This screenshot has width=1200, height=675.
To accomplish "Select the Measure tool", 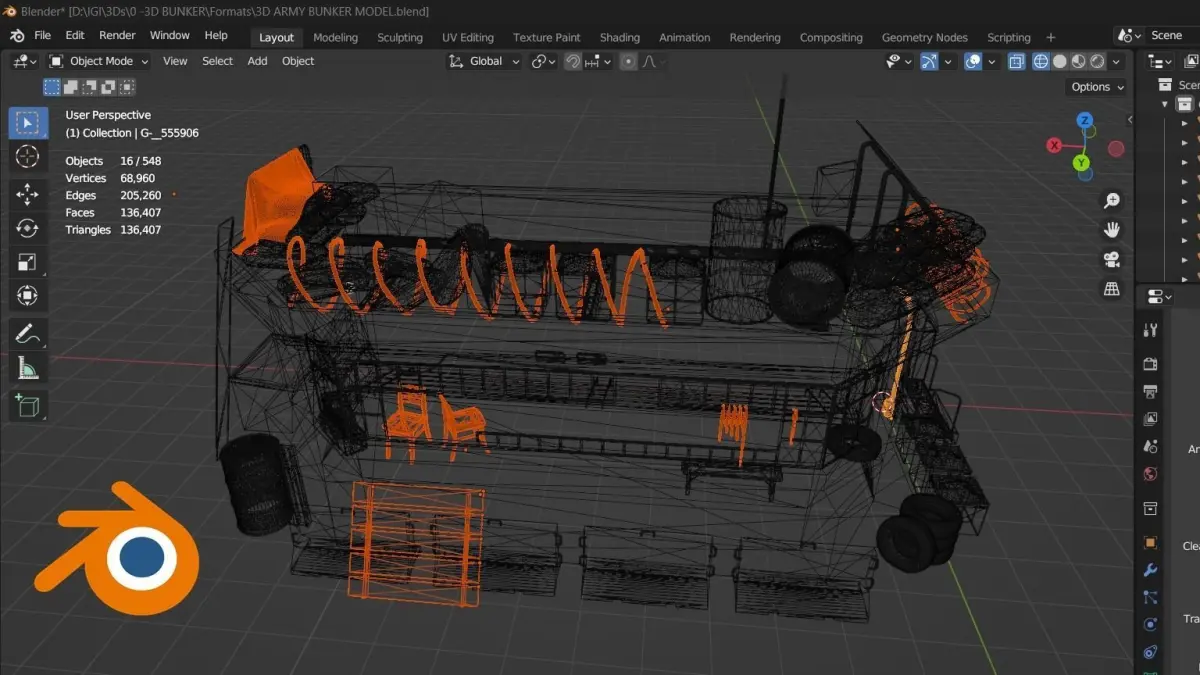I will (27, 368).
